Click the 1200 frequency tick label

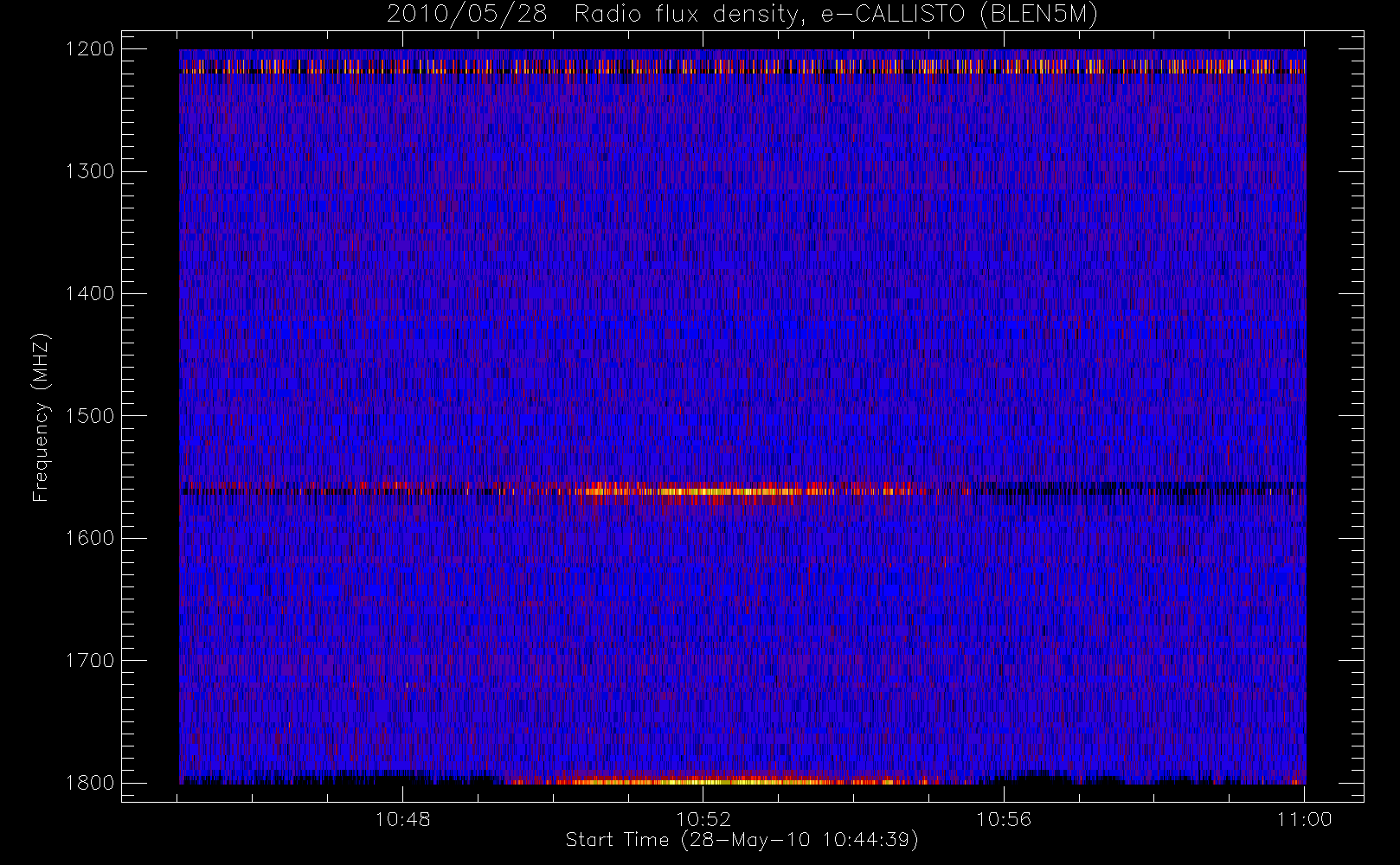coord(91,49)
